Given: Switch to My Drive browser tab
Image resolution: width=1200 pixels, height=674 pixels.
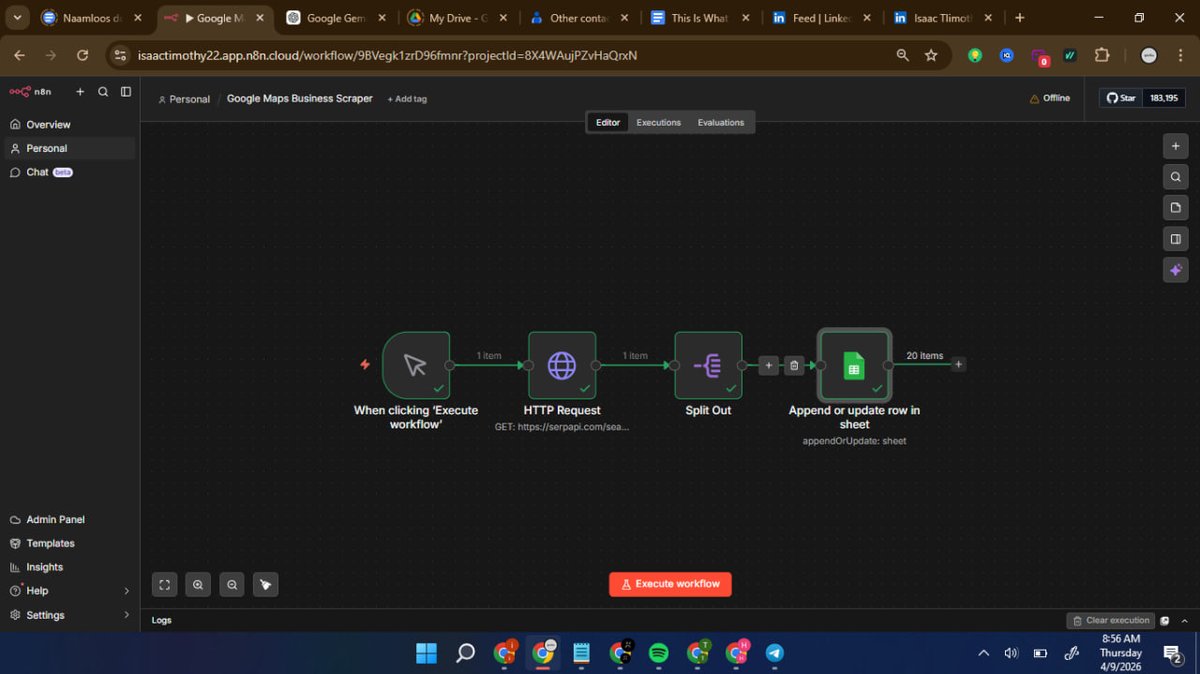Looking at the screenshot, I should click(459, 18).
